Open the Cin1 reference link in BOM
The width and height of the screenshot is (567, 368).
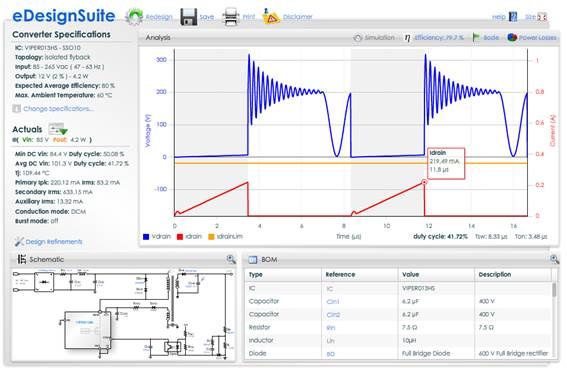tap(333, 301)
